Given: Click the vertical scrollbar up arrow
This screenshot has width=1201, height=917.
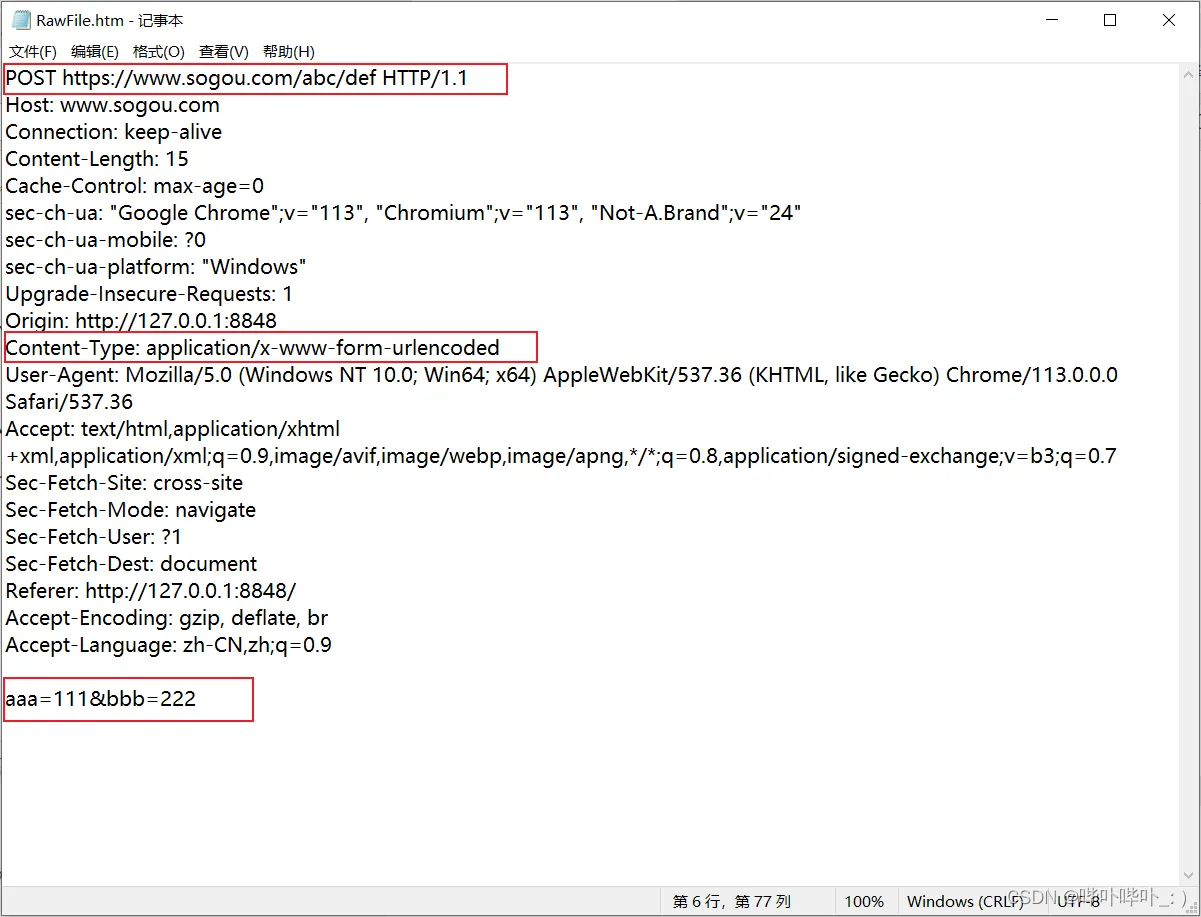Looking at the screenshot, I should tap(1190, 75).
